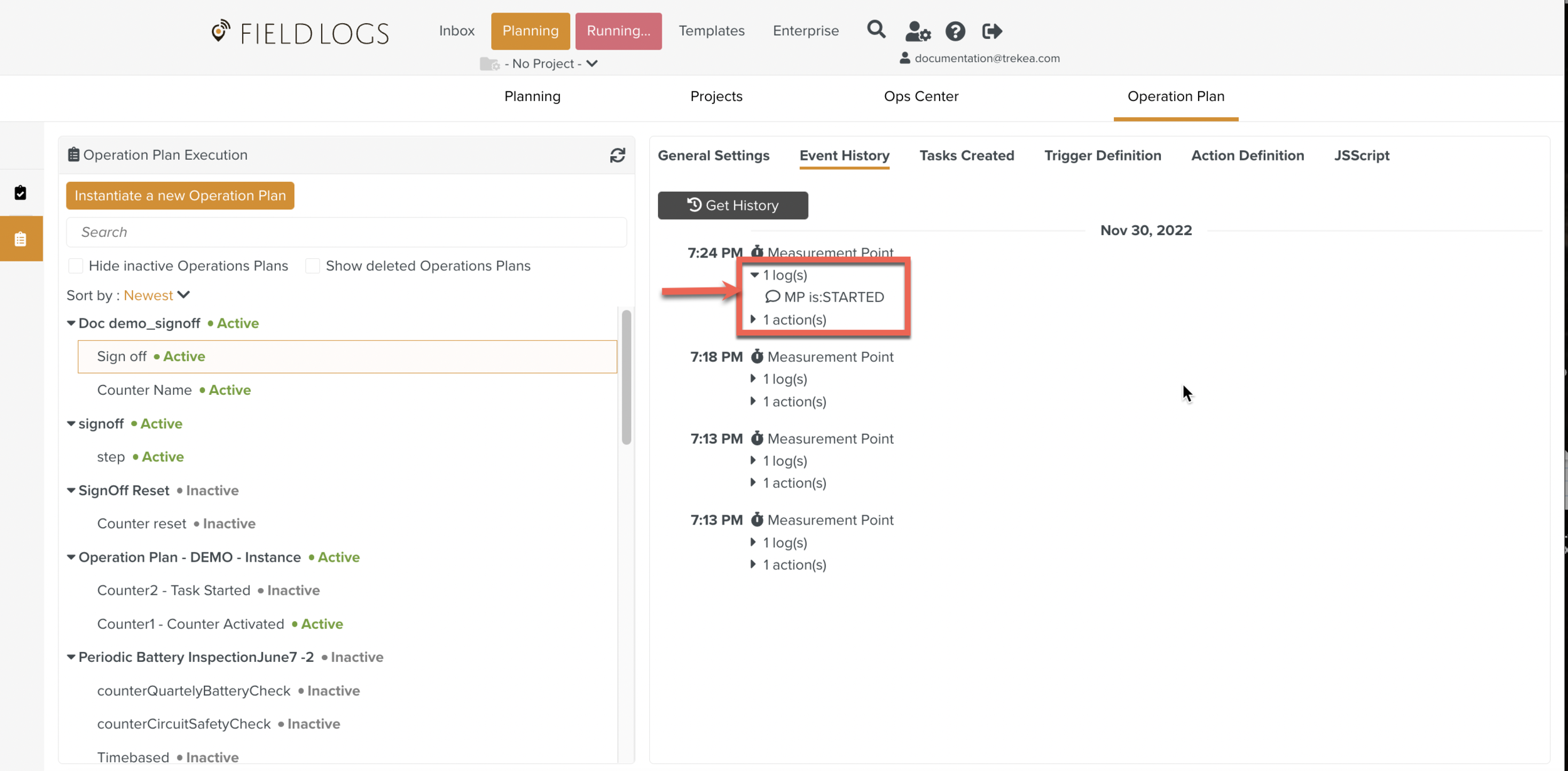Open the Enterprise menu
The height and width of the screenshot is (771, 1568).
click(805, 31)
